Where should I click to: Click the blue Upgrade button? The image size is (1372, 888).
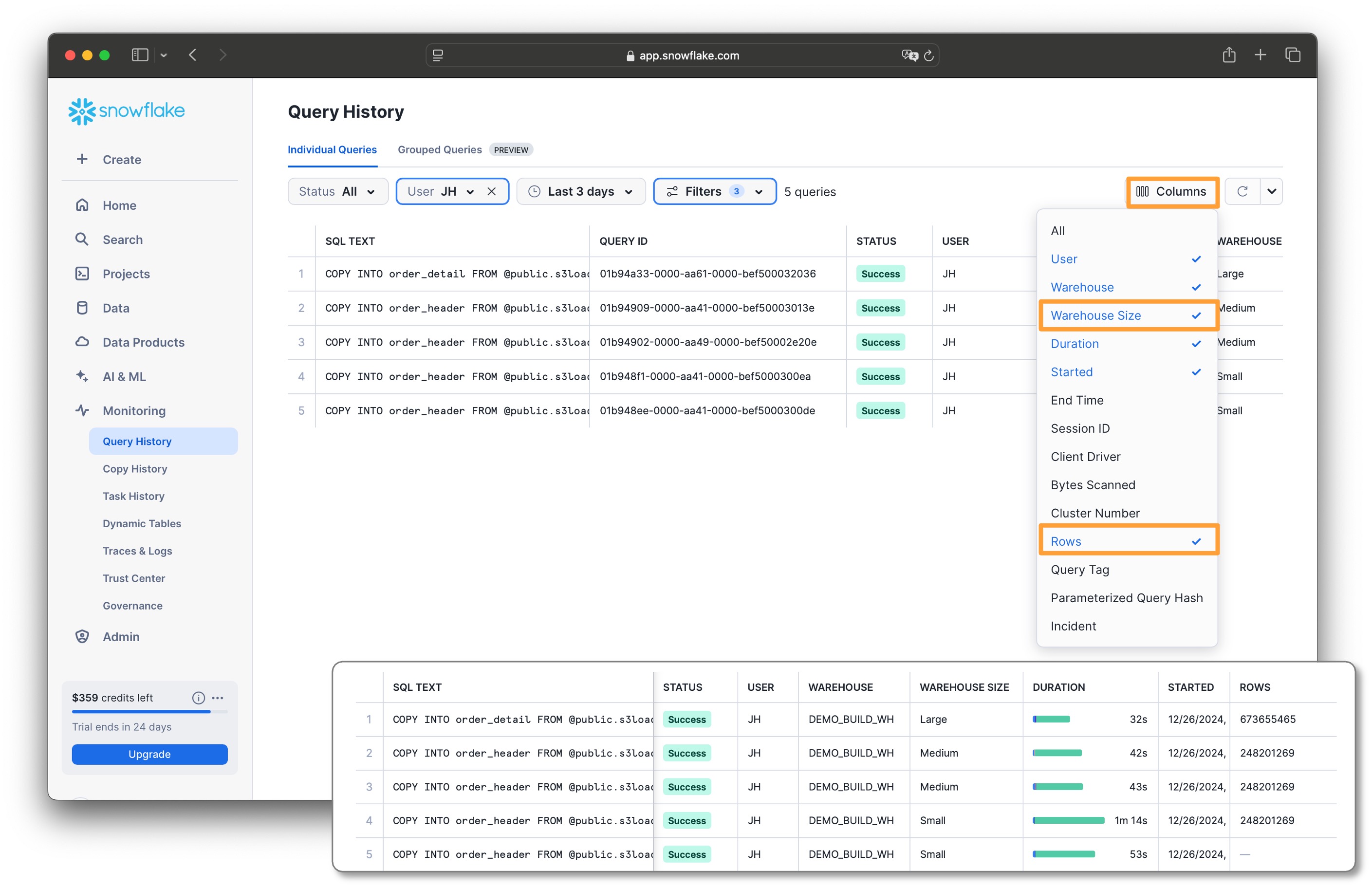(149, 754)
